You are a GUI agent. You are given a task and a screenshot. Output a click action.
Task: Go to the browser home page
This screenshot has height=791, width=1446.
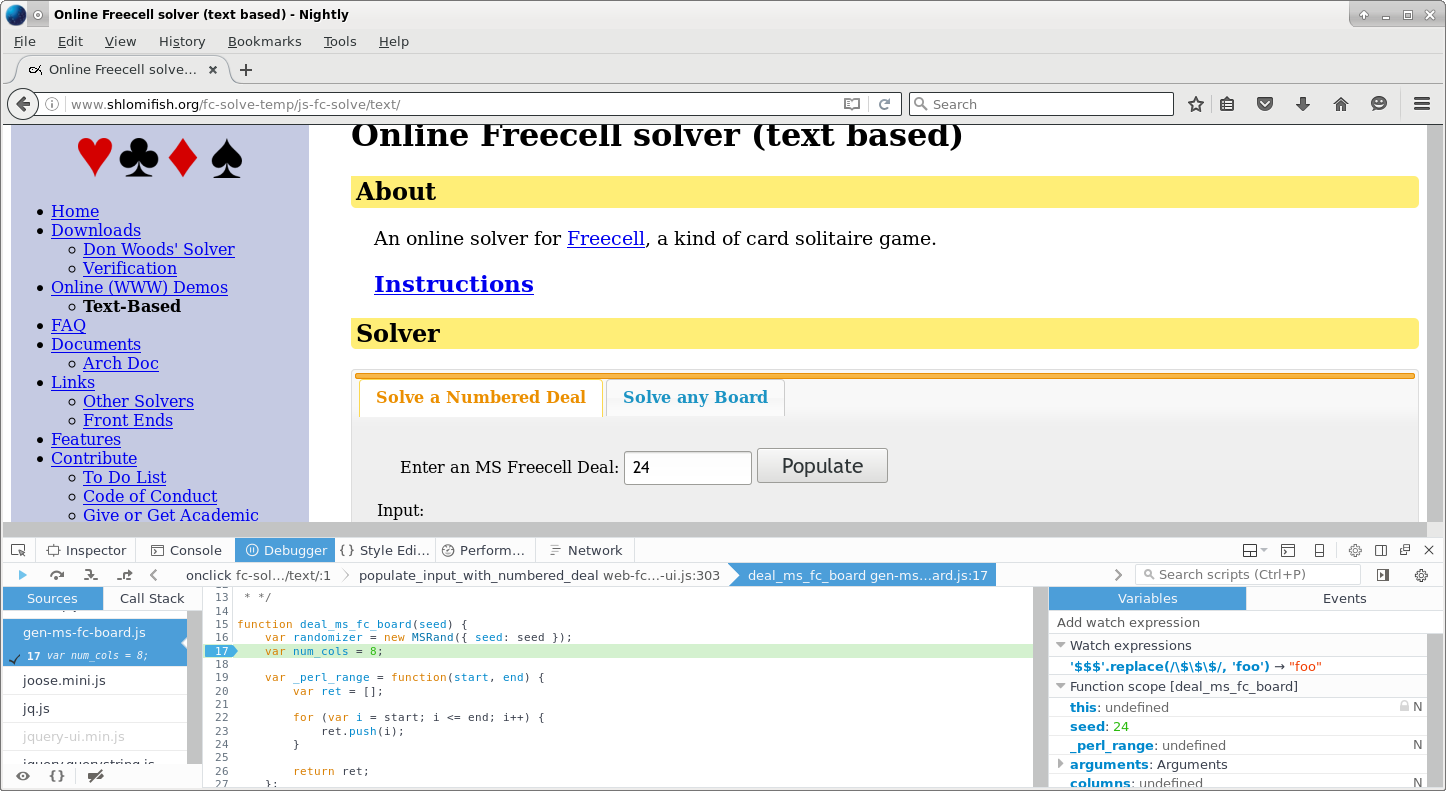coord(1341,104)
